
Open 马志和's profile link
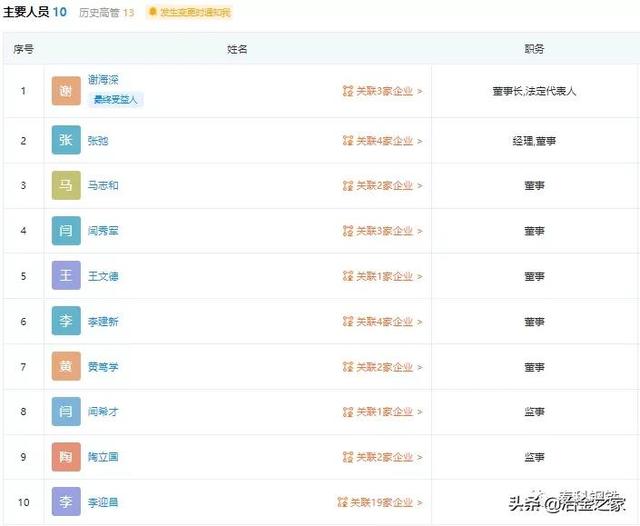(103, 186)
